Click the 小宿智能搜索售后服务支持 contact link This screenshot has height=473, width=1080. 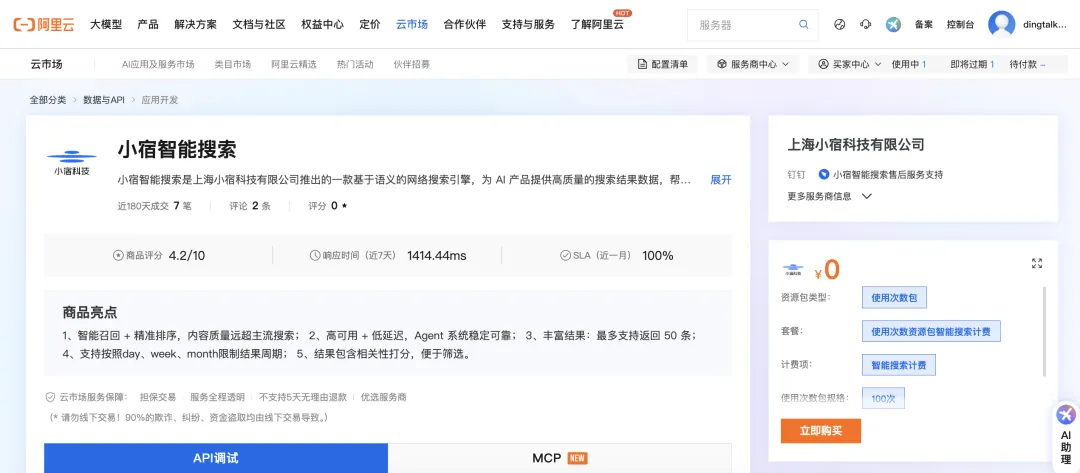pyautogui.click(x=888, y=175)
